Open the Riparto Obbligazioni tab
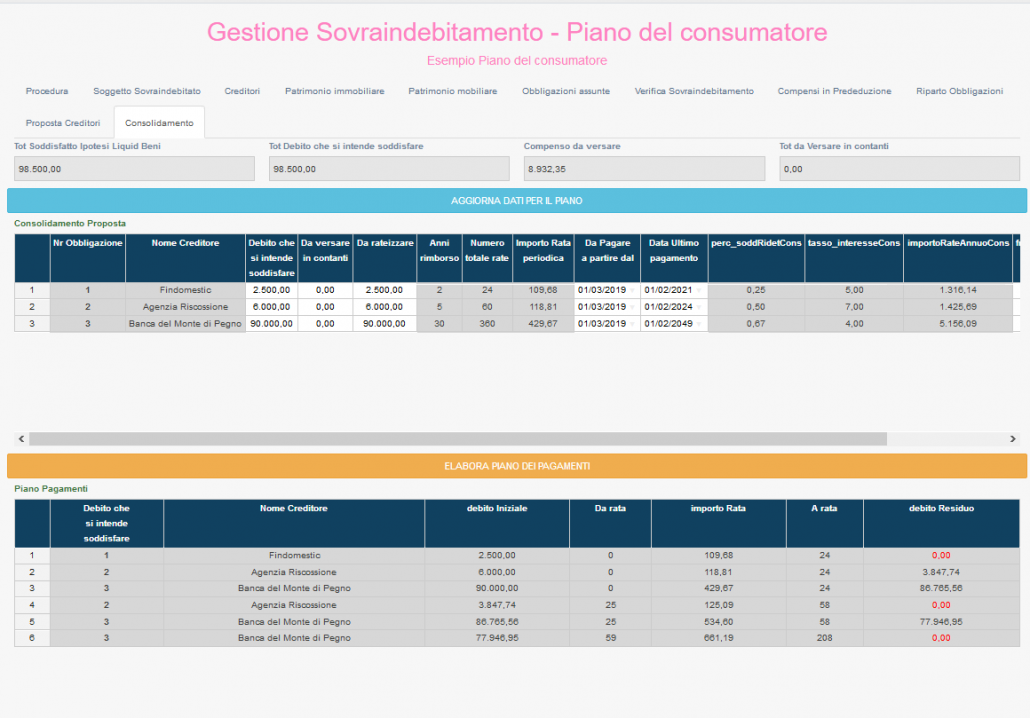This screenshot has width=1030, height=718. coord(959,91)
